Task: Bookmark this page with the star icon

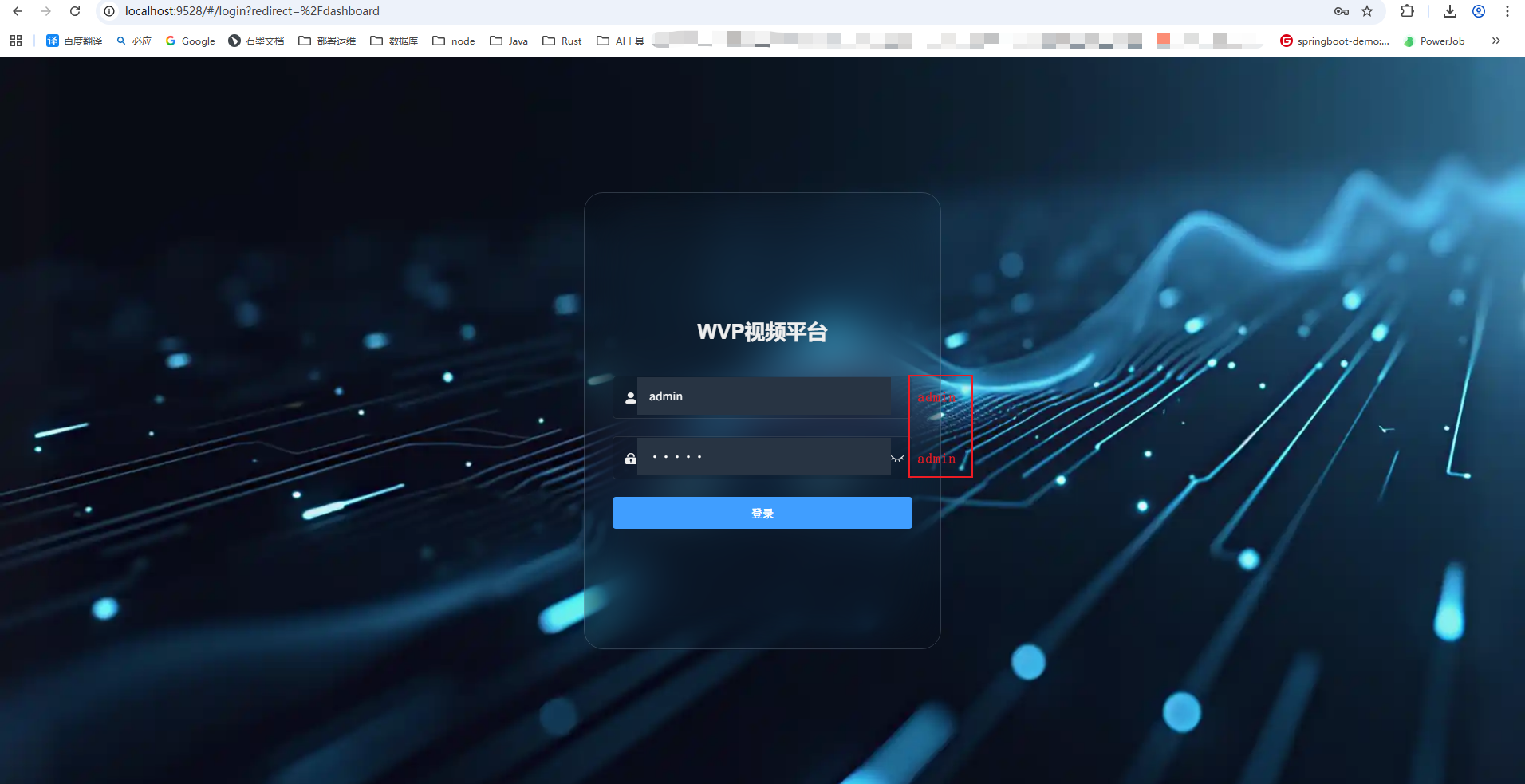Action: pos(1367,11)
